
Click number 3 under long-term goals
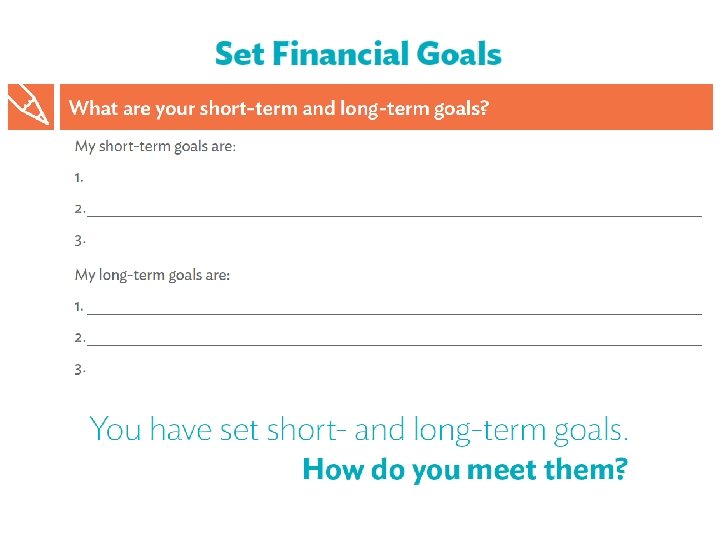[79, 369]
